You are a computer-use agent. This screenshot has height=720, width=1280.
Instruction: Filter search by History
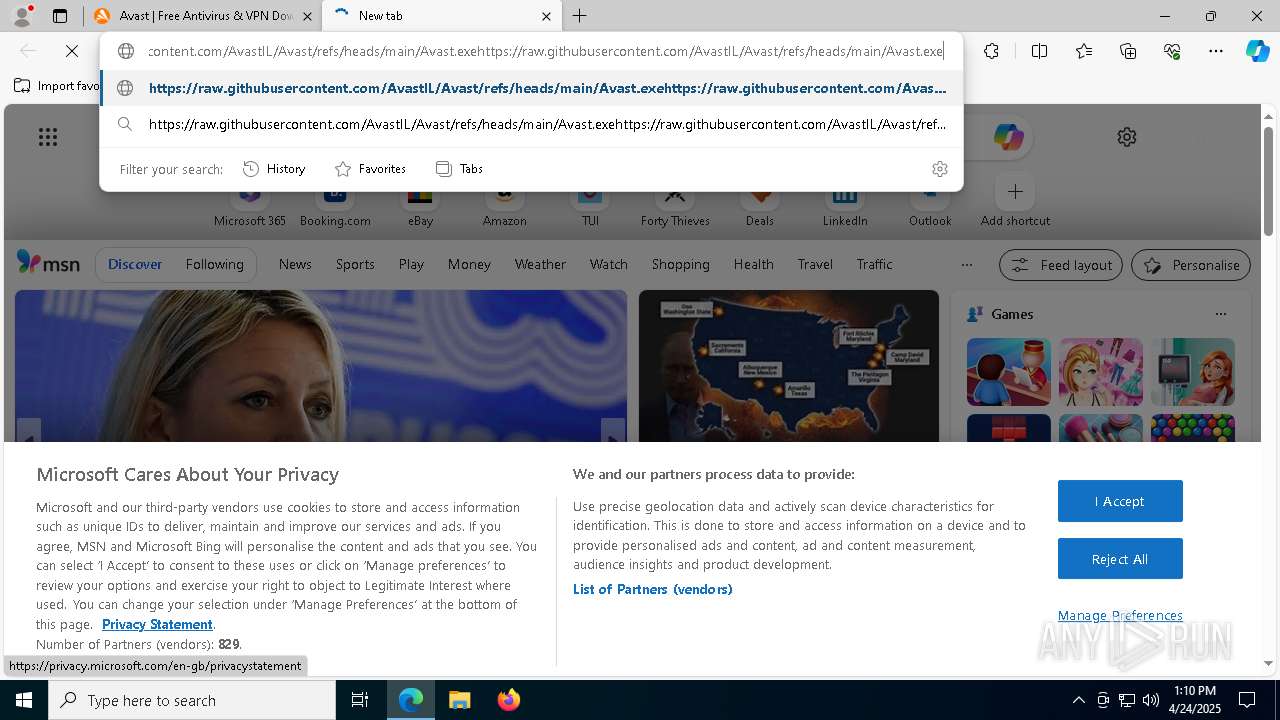pyautogui.click(x=274, y=169)
